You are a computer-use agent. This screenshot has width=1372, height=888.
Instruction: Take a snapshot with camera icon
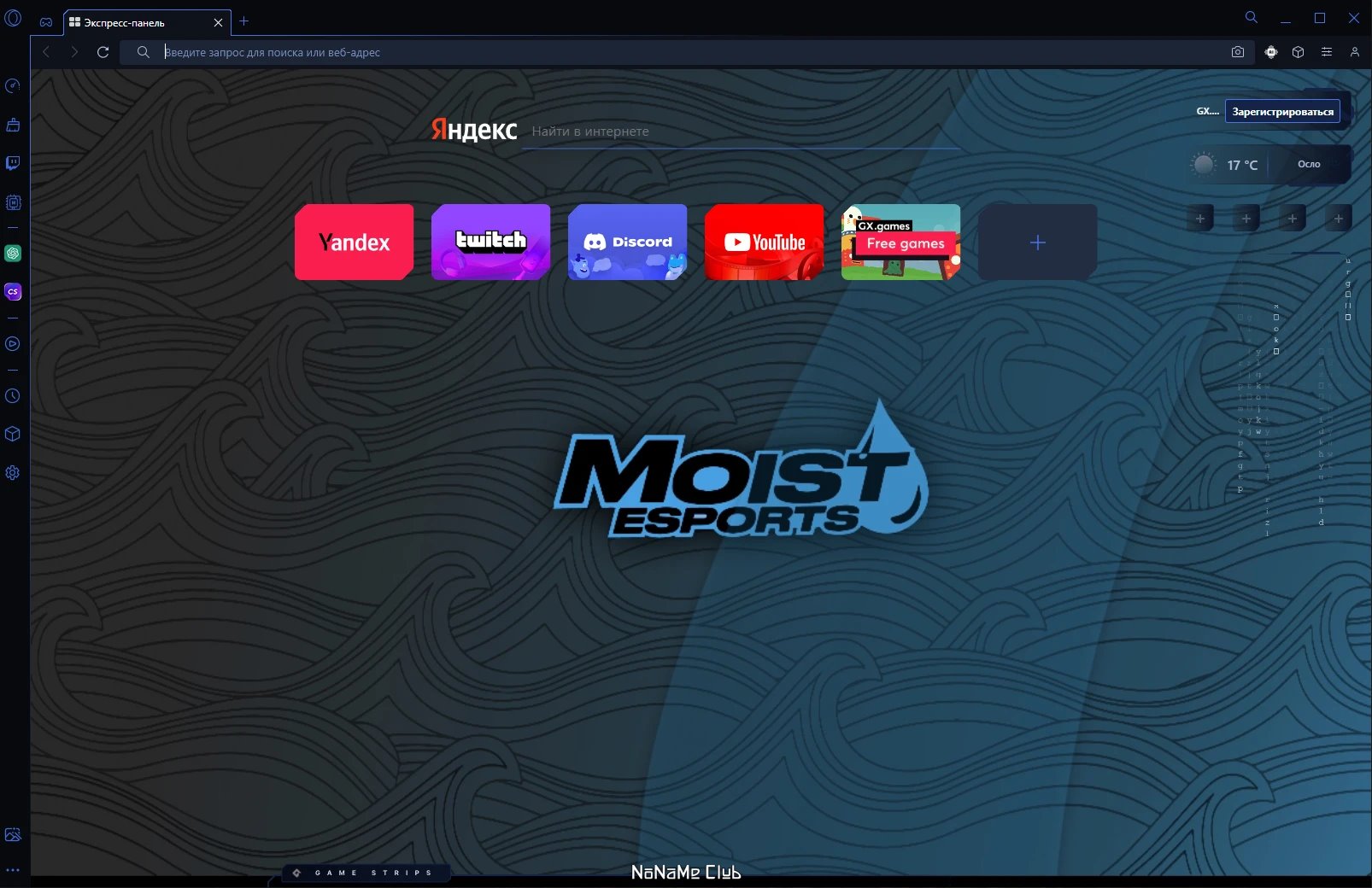tap(1237, 52)
